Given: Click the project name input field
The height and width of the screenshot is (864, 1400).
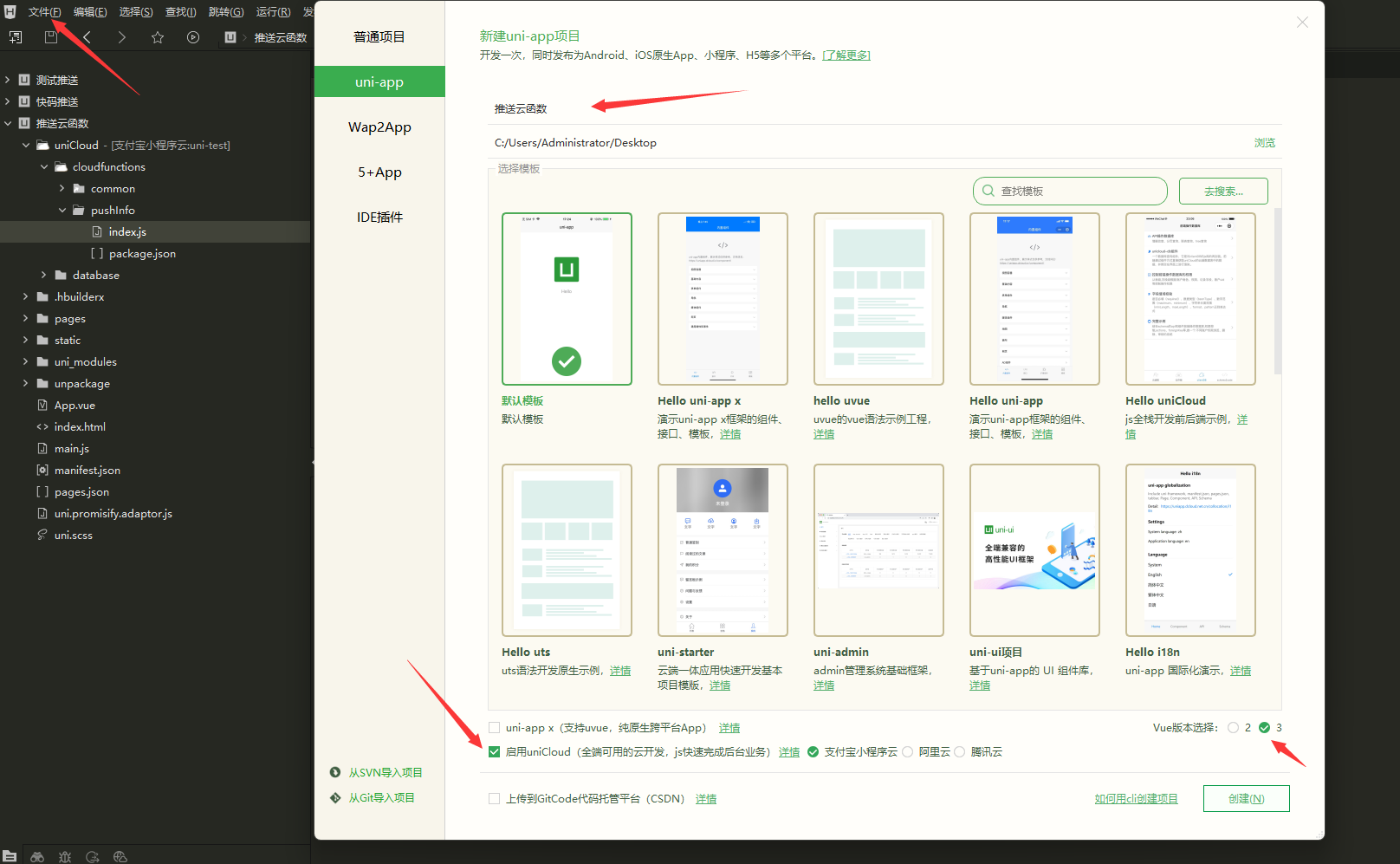Looking at the screenshot, I should point(885,108).
